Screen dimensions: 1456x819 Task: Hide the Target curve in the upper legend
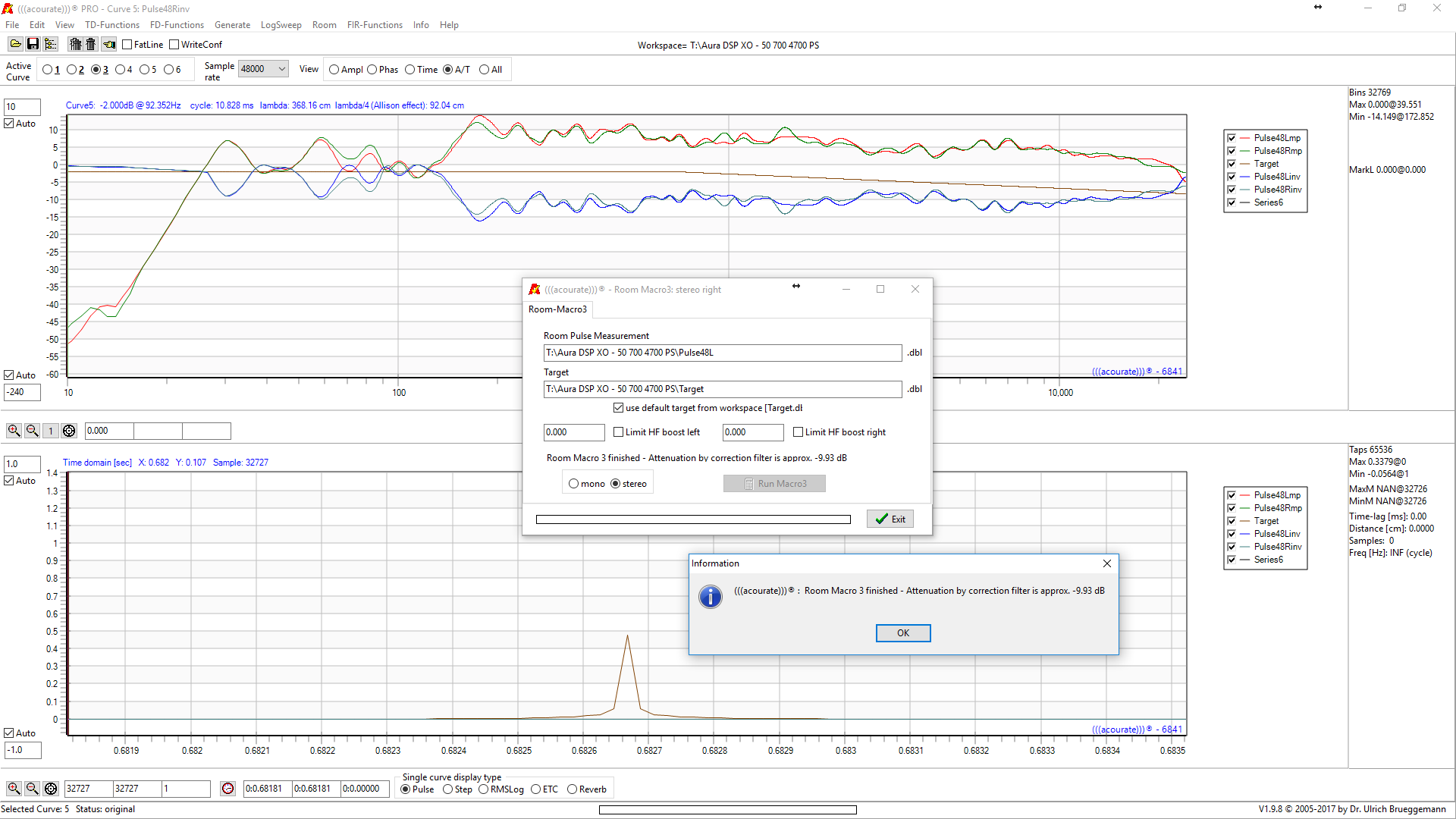(x=1232, y=164)
